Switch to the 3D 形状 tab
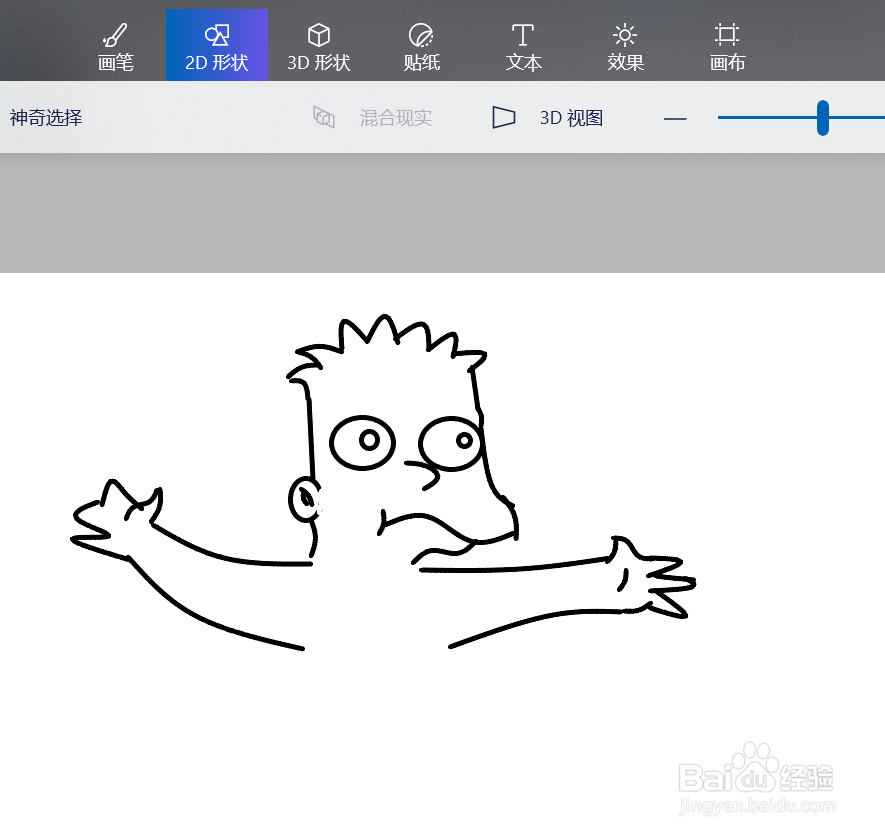Viewport: 885px width, 836px height. tap(319, 45)
